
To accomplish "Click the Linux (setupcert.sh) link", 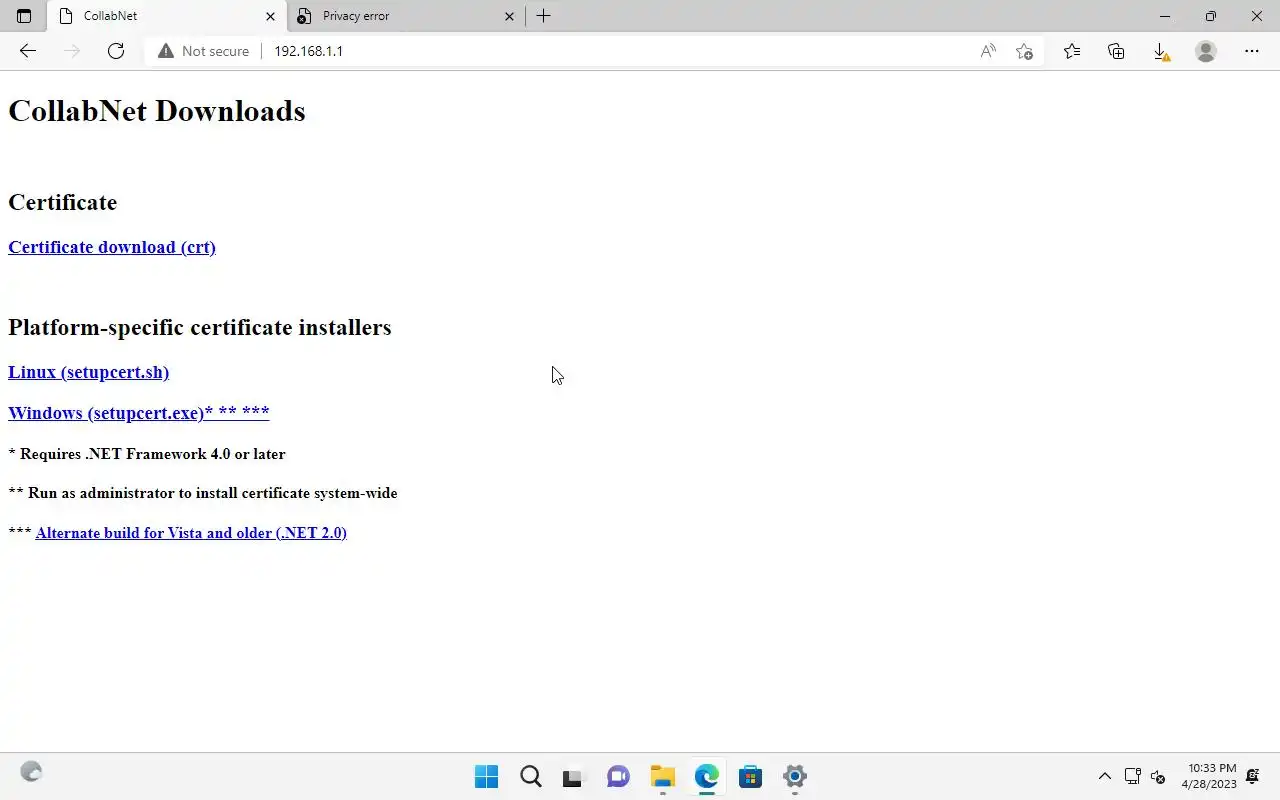I will 88,372.
